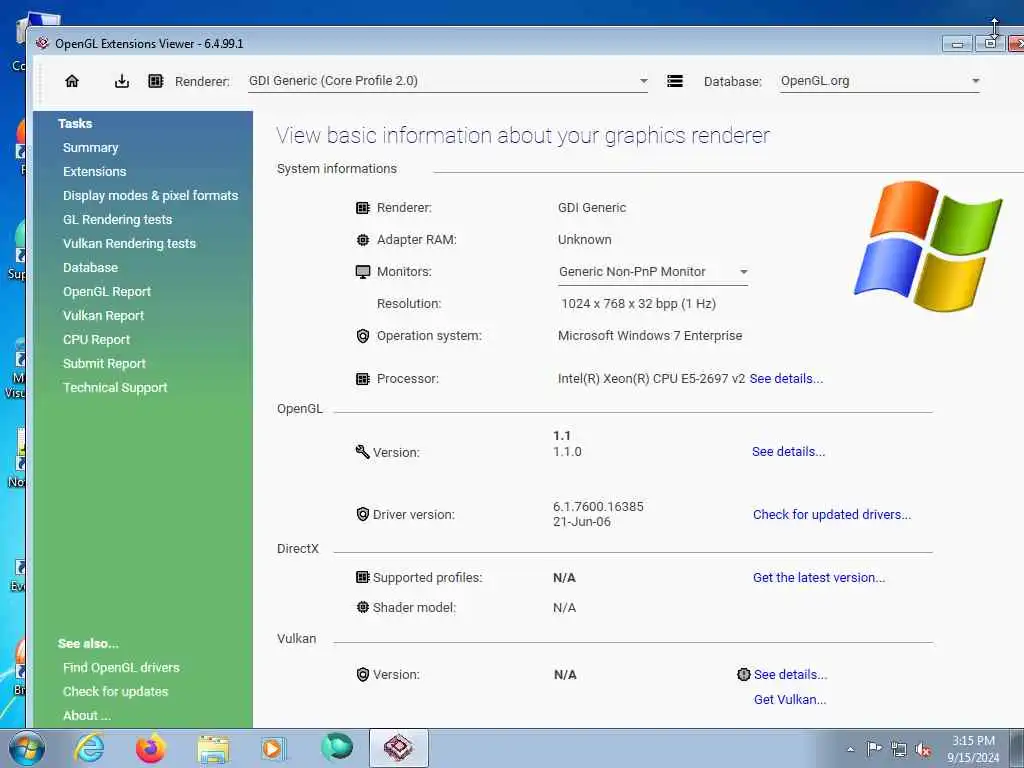Viewport: 1024px width, 768px height.
Task: Open the Monitors dropdown
Action: (743, 272)
